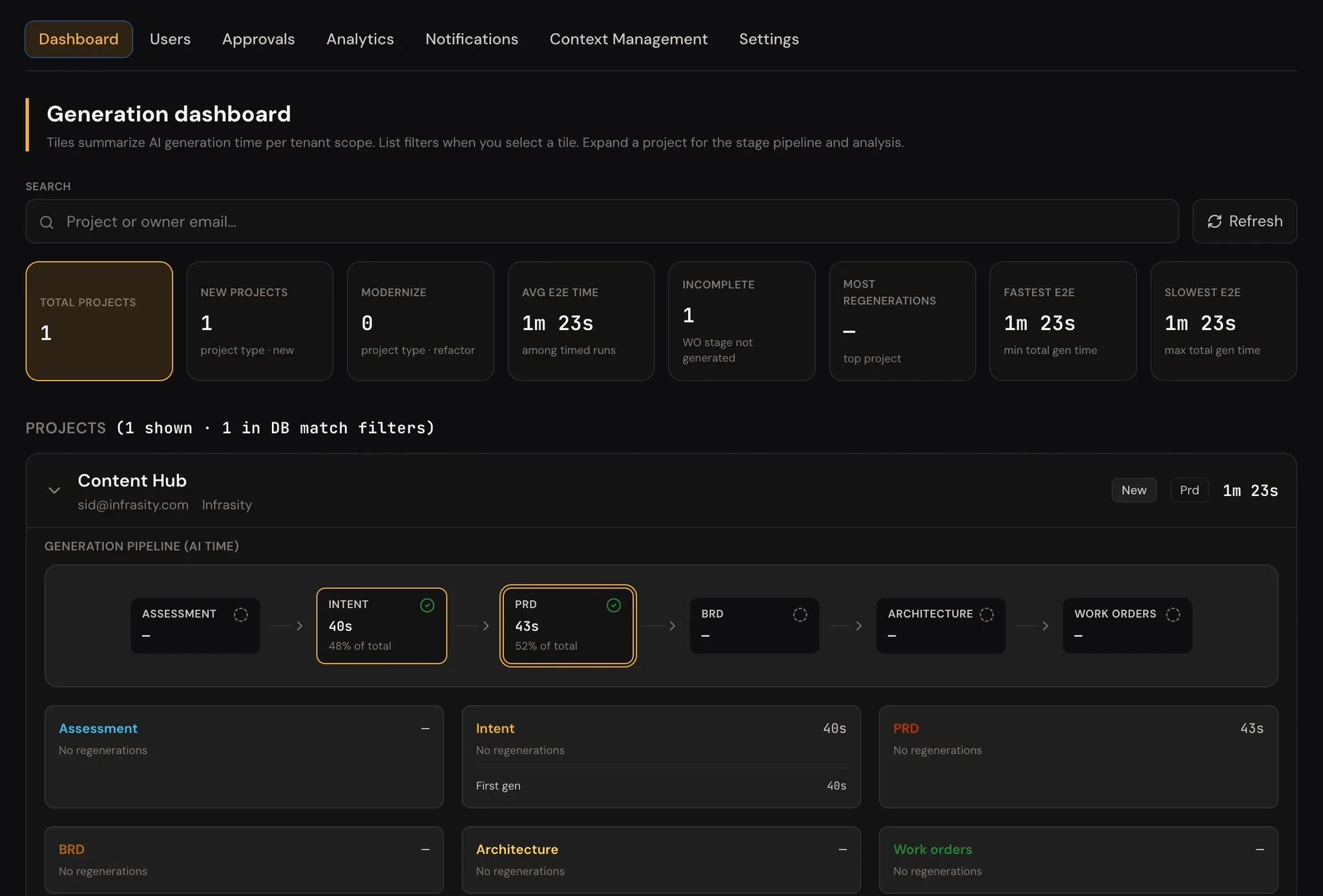Click the sid@infrasity.com owner email
The height and width of the screenshot is (896, 1323).
coord(133,505)
